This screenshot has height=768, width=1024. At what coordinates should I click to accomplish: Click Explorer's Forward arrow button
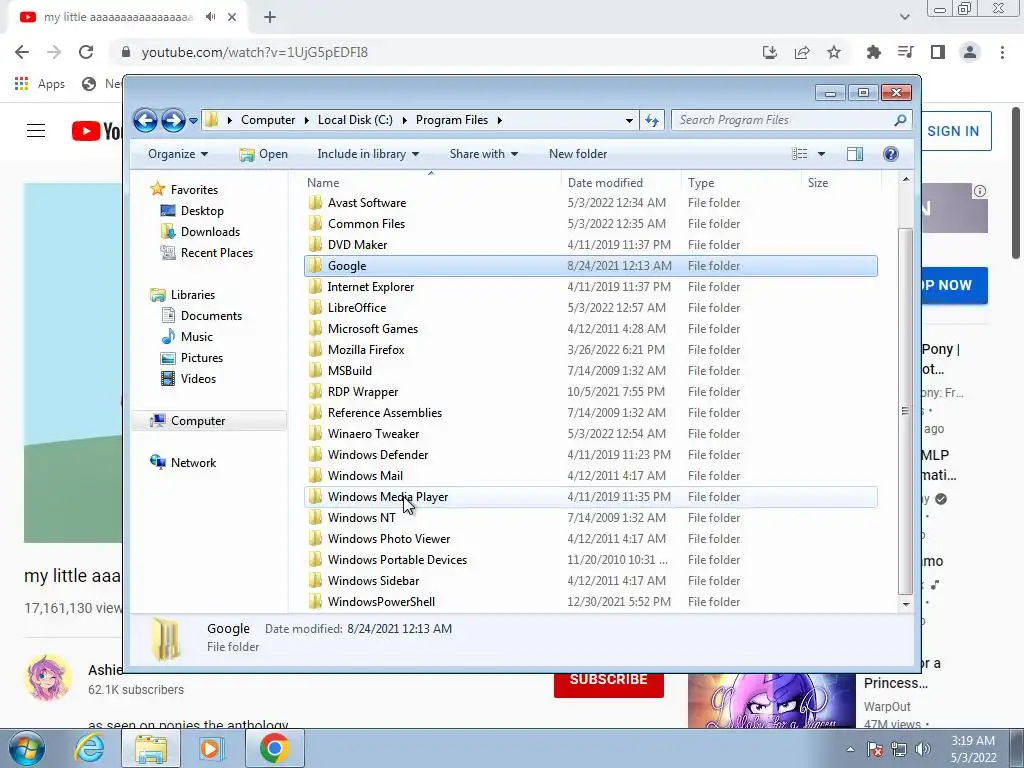(x=173, y=120)
